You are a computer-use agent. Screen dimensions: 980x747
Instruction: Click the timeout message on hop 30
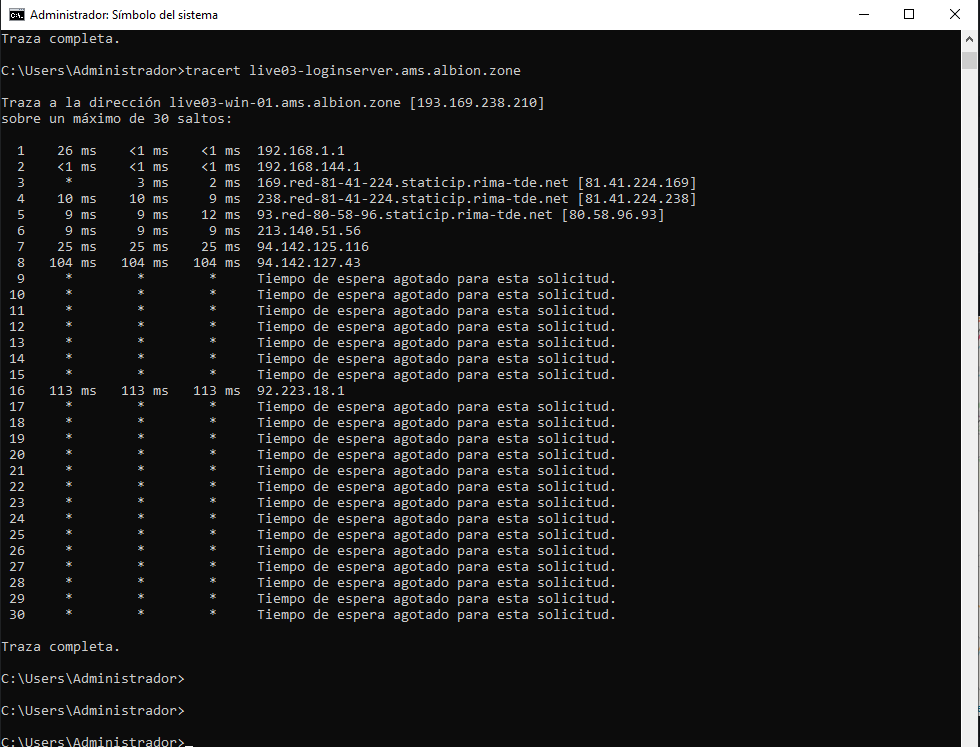(x=436, y=615)
